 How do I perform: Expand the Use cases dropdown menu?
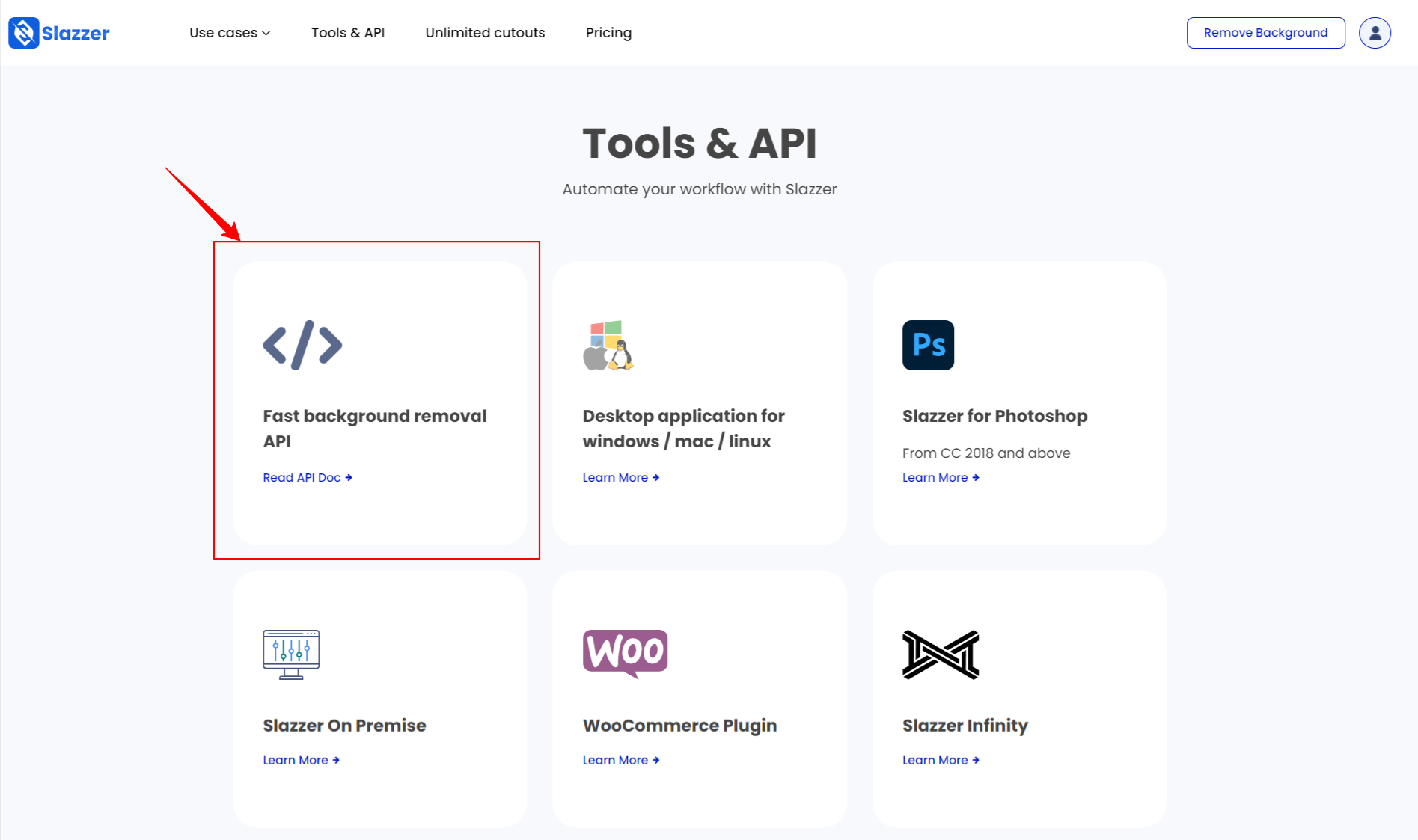click(x=230, y=33)
